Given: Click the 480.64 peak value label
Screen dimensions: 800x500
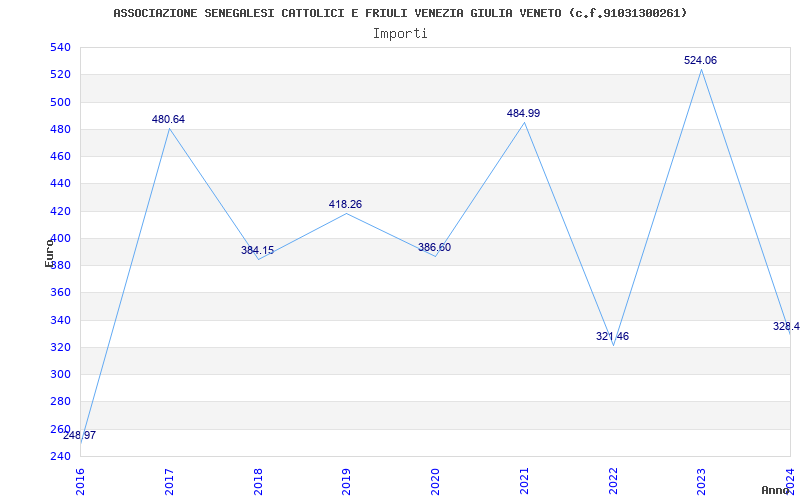Looking at the screenshot, I should (168, 119).
